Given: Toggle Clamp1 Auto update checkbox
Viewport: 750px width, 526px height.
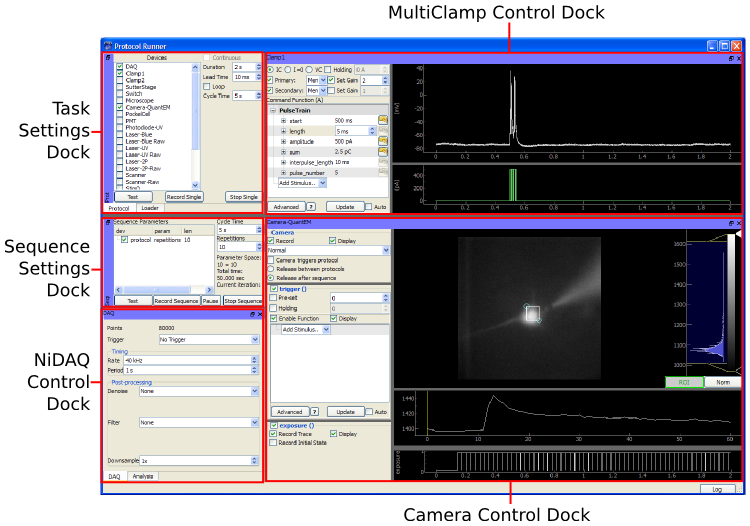Looking at the screenshot, I should (x=368, y=207).
